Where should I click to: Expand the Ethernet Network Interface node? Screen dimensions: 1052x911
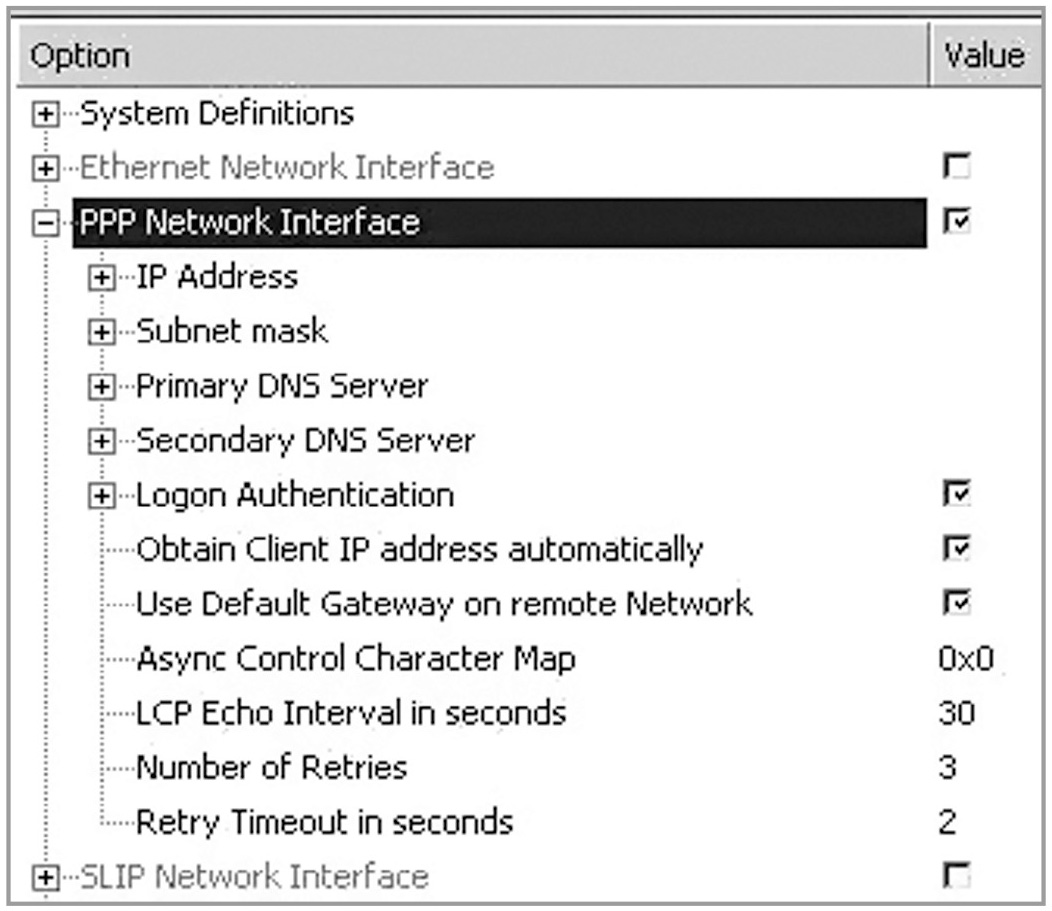[44, 169]
